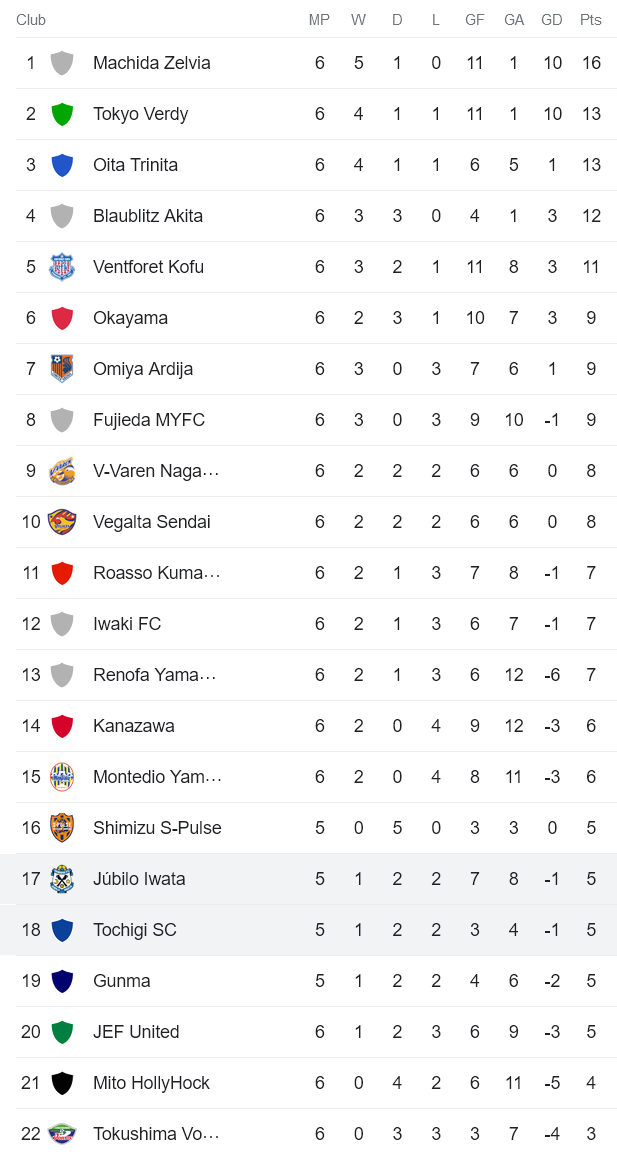Expand the truncated Roasso Kumamoto name
The width and height of the screenshot is (617, 1160).
click(155, 572)
